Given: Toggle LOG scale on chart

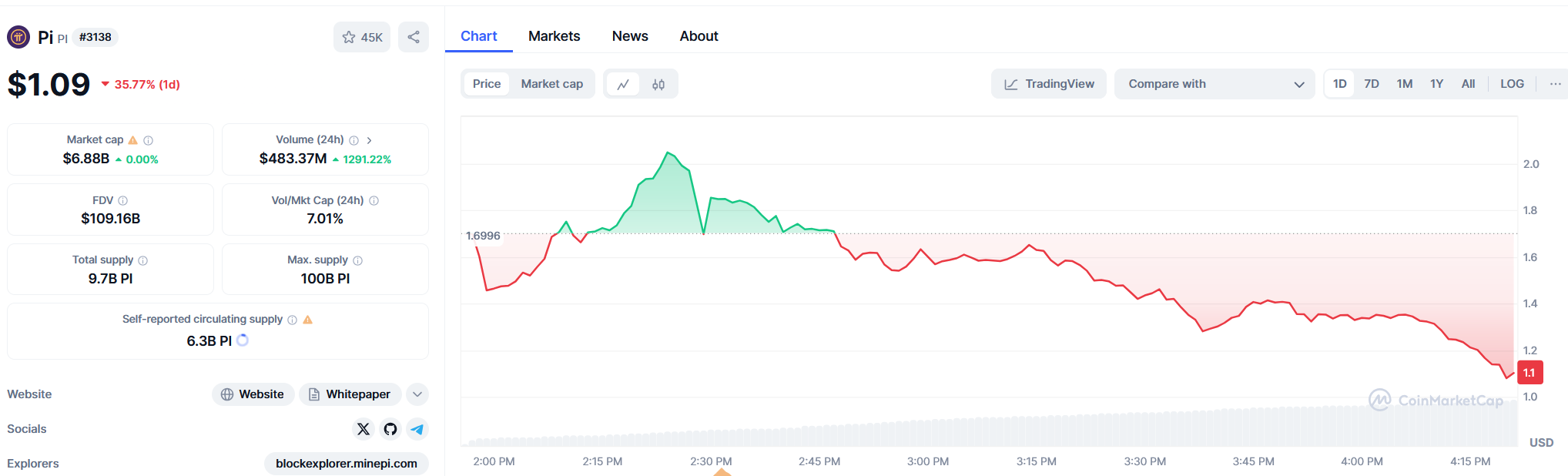Looking at the screenshot, I should tap(1513, 84).
